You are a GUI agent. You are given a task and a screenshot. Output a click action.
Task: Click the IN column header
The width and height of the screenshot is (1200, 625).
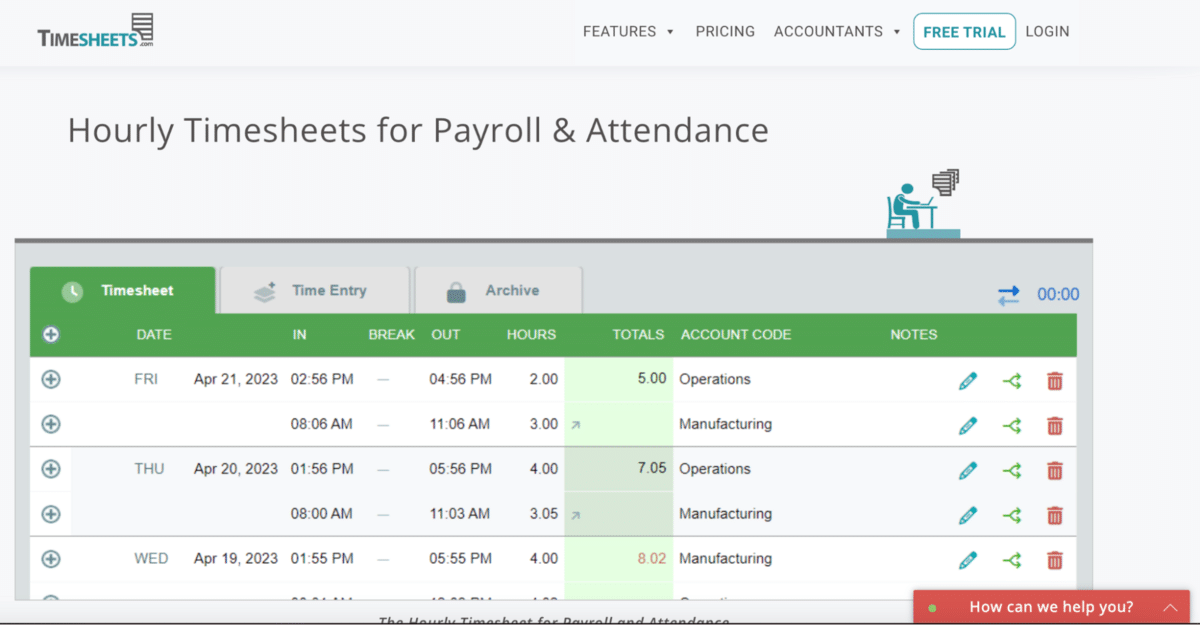click(300, 335)
